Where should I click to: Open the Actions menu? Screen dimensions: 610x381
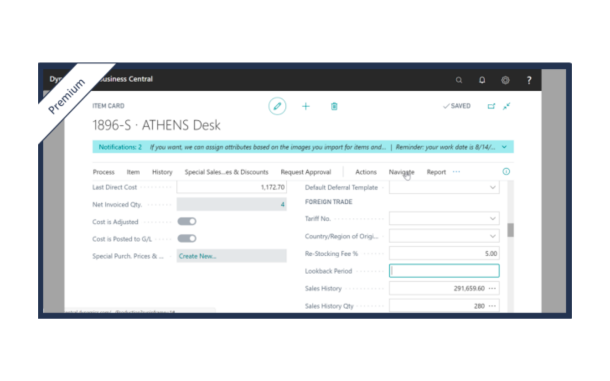(x=366, y=172)
